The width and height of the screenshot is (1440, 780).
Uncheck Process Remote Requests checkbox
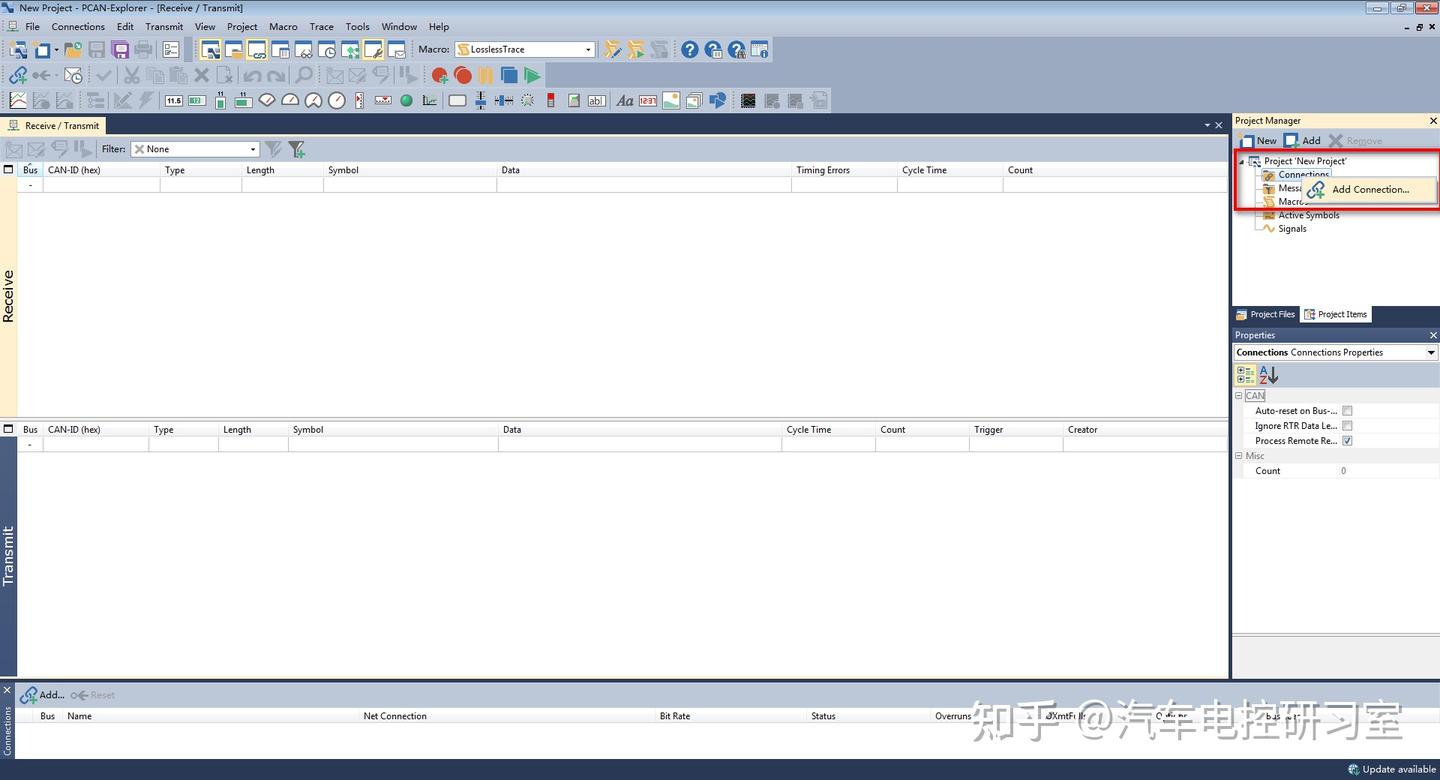click(x=1347, y=441)
